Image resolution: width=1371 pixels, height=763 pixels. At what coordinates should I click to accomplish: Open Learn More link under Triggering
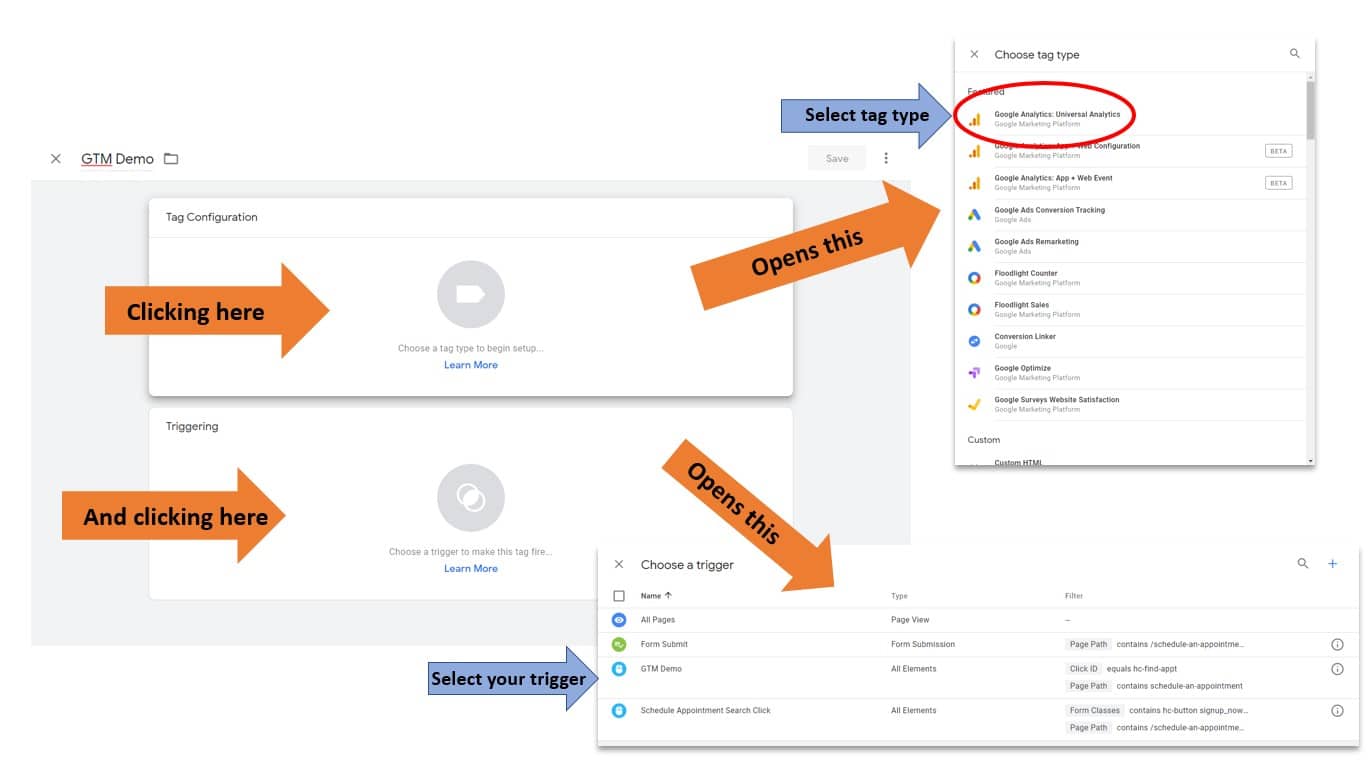point(471,569)
